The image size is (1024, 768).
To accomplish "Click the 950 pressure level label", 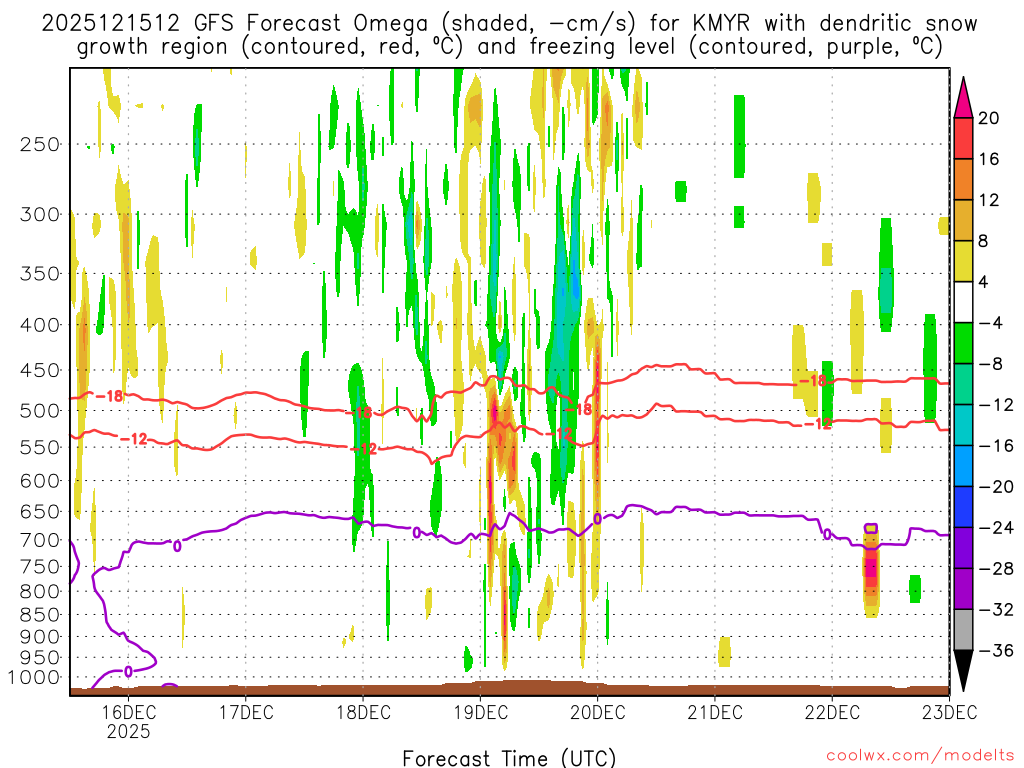I will coord(40,658).
